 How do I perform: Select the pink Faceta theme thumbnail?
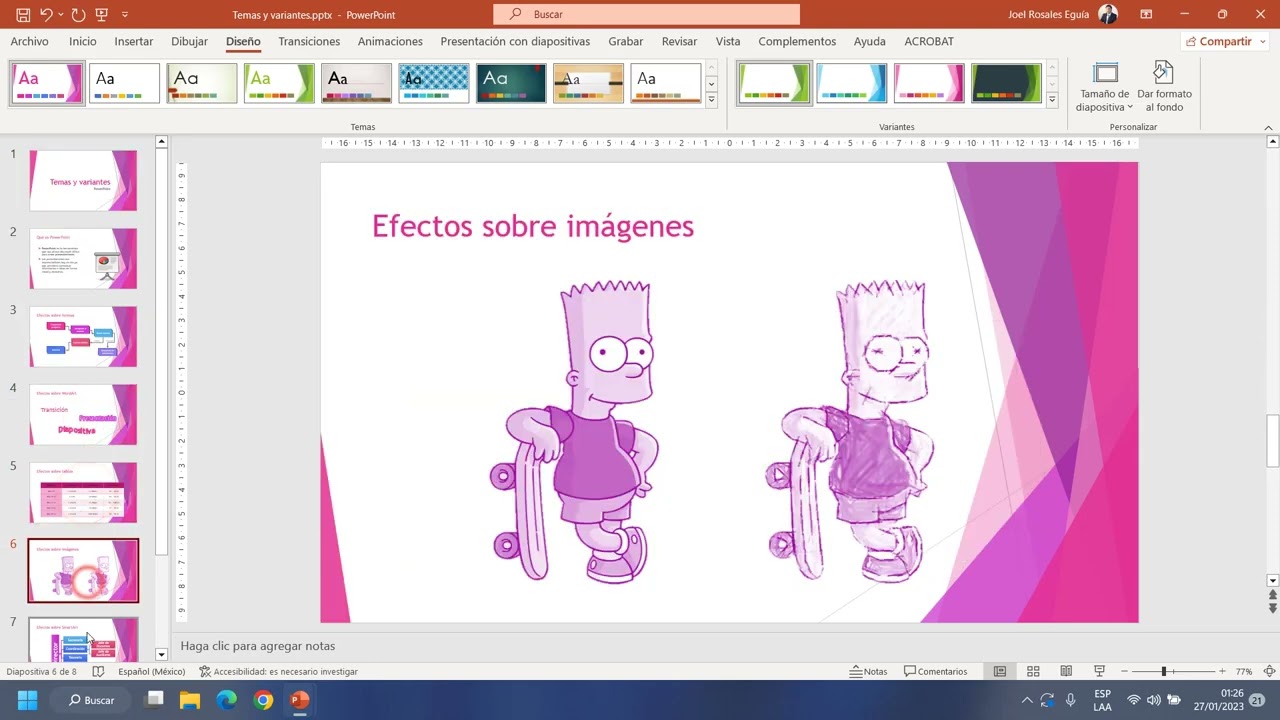click(47, 83)
